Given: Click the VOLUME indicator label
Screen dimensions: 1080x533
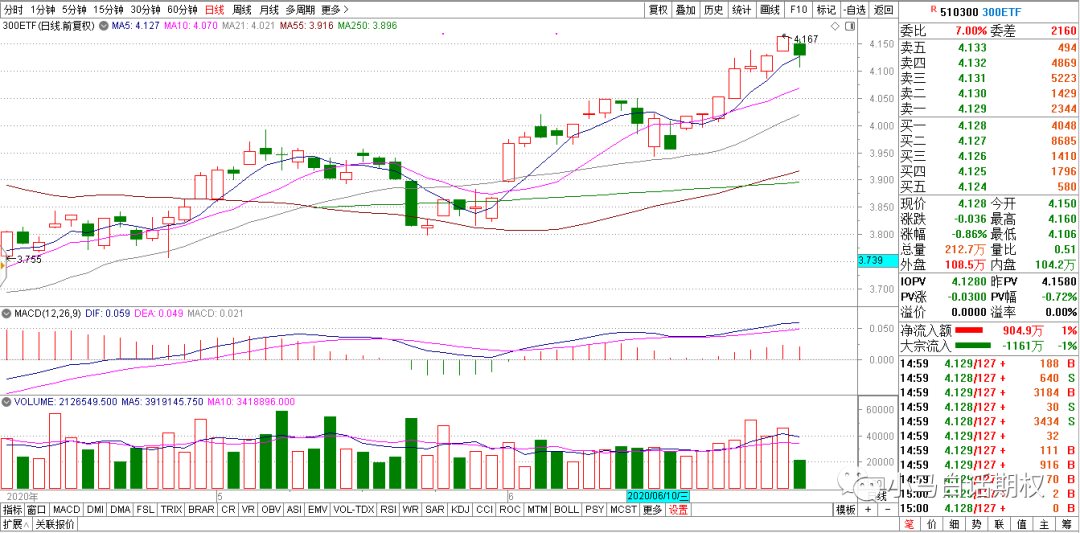Looking at the screenshot, I should [33, 401].
